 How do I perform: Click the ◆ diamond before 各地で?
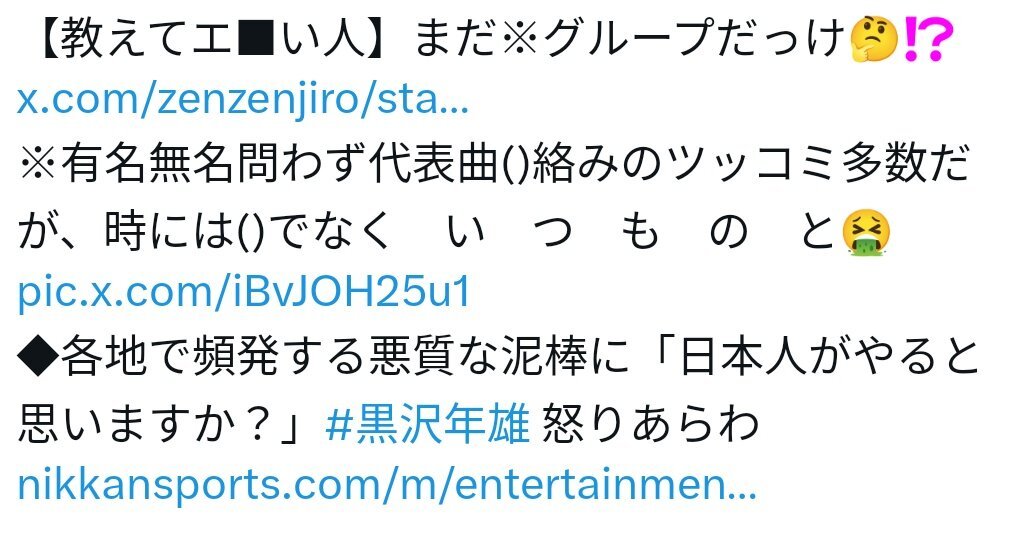[38, 358]
